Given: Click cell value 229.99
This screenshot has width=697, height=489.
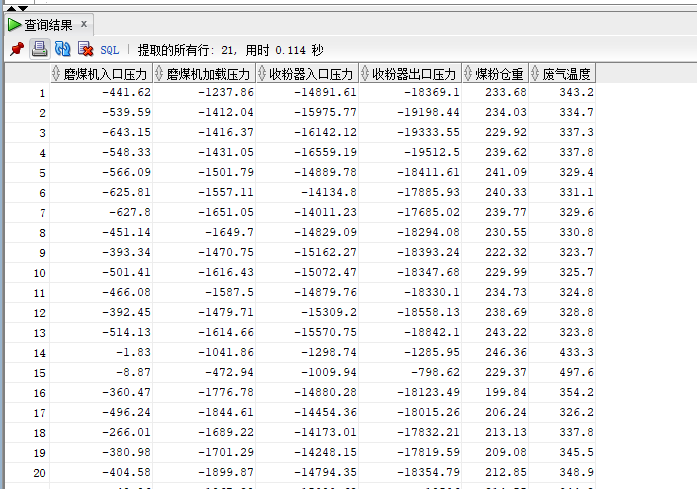Looking at the screenshot, I should 506,272.
